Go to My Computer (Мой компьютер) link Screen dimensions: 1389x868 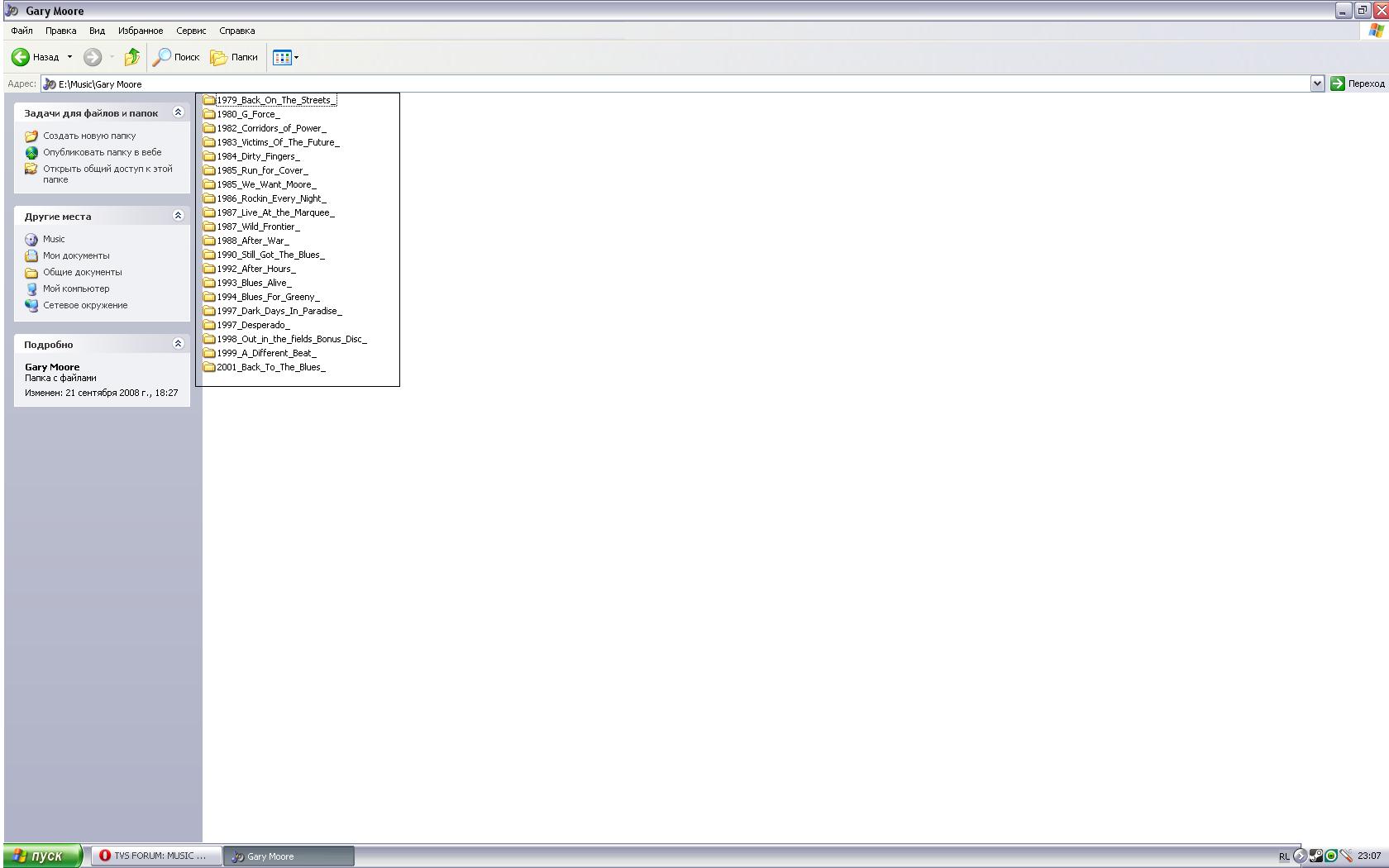point(76,289)
